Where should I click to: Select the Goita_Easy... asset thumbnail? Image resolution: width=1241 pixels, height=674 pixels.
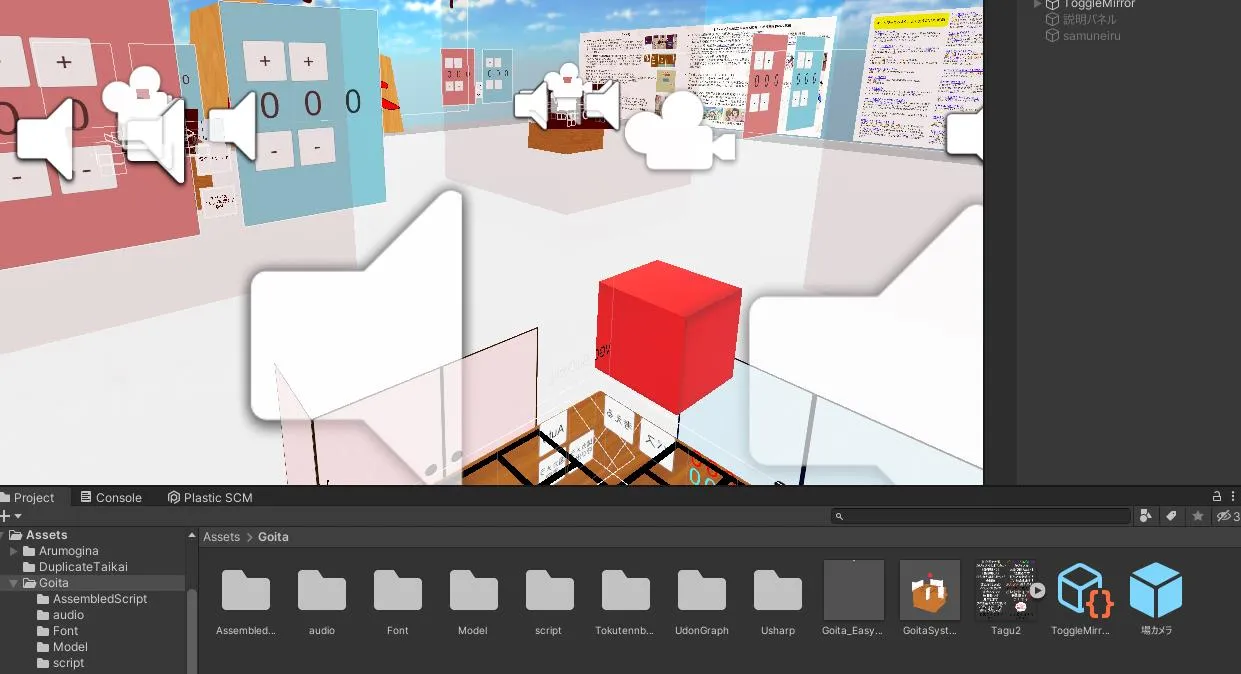[854, 590]
